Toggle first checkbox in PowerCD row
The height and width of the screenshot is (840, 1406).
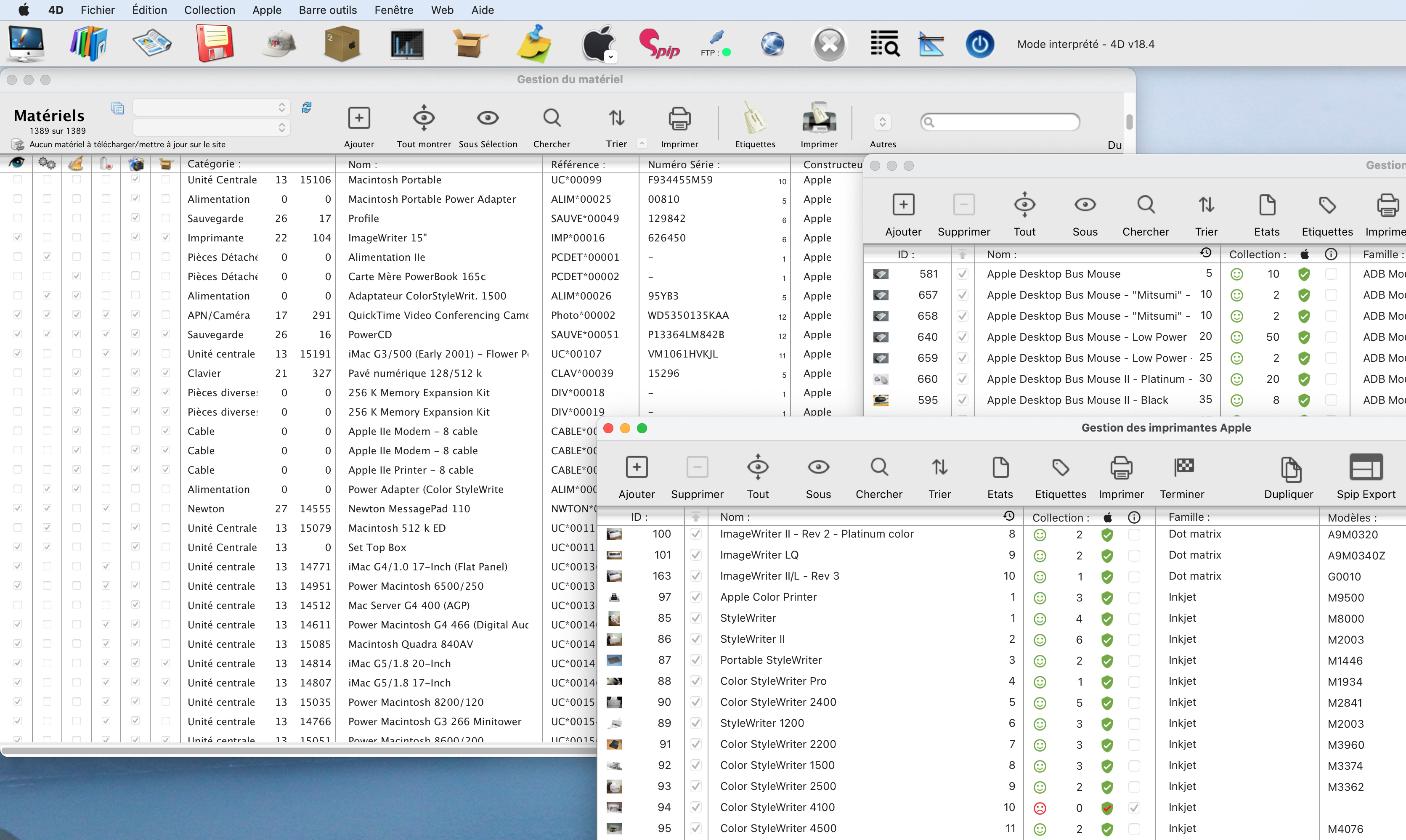click(18, 334)
